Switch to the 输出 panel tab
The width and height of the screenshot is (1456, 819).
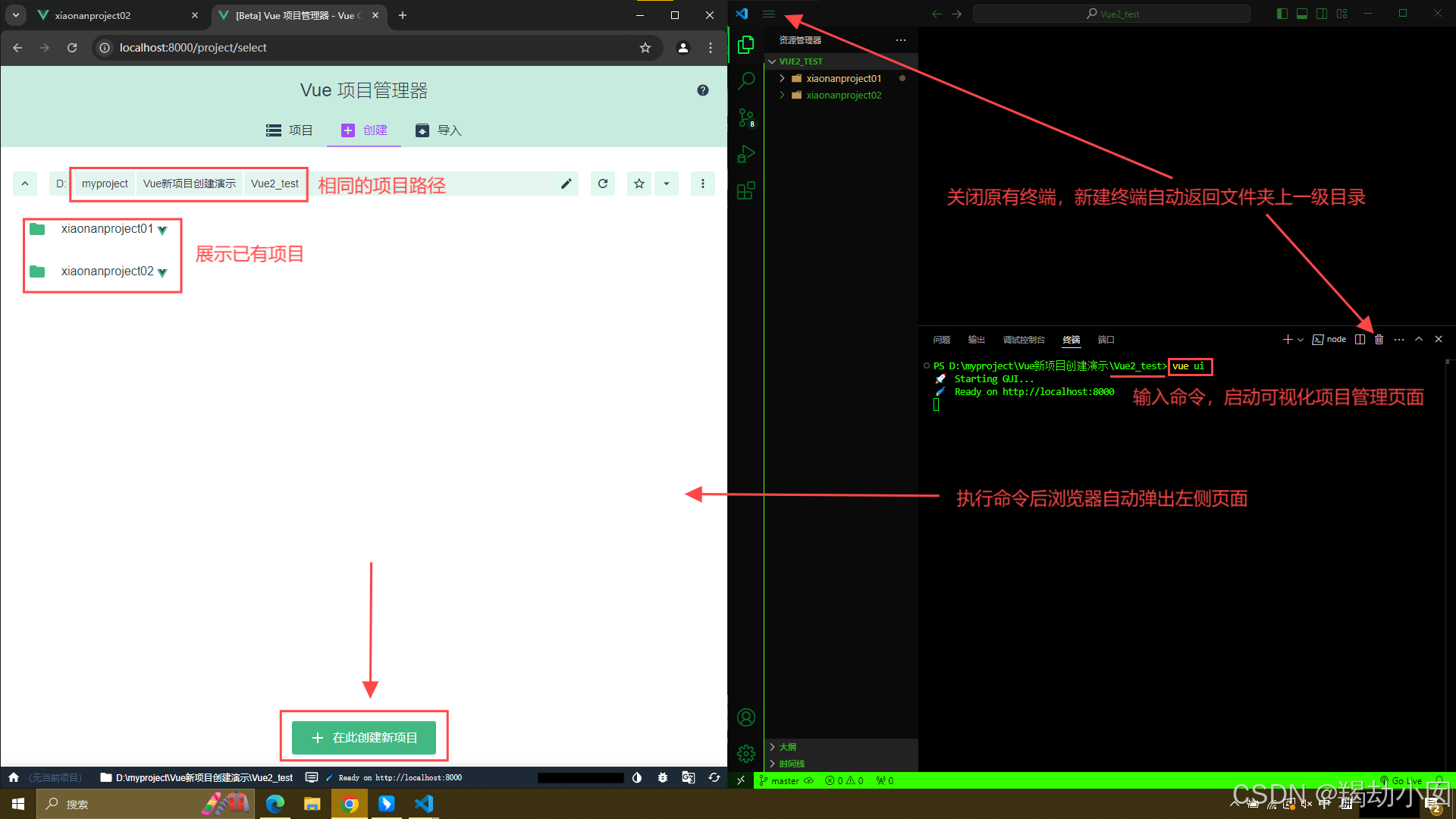[976, 340]
